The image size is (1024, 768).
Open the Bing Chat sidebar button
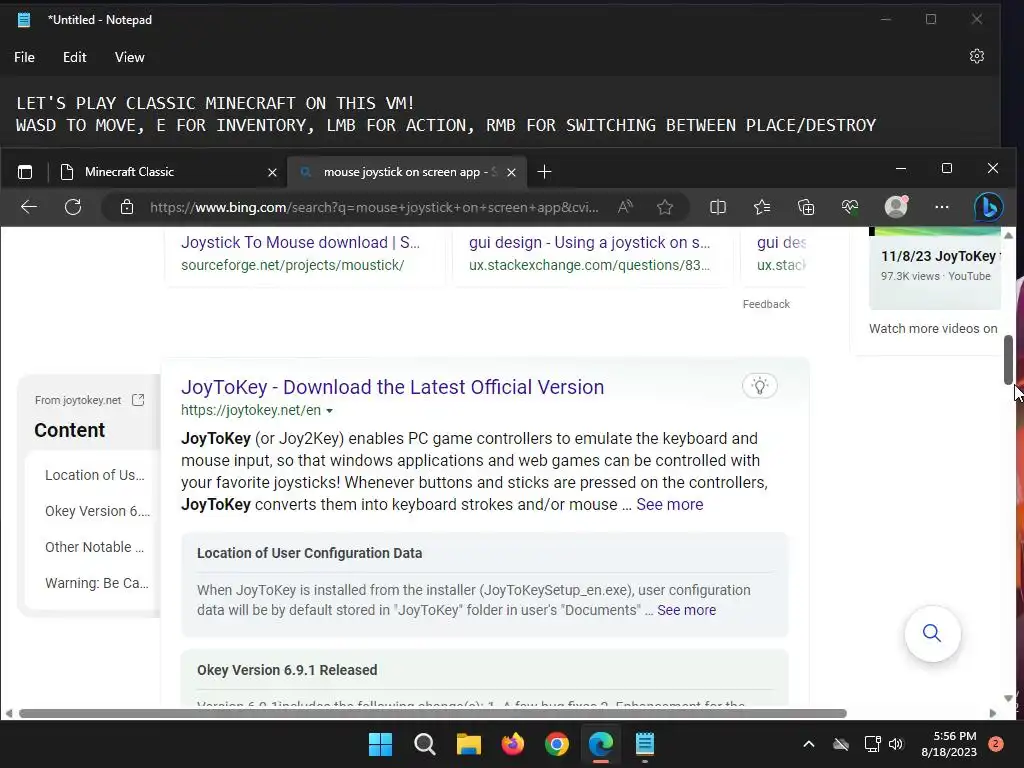(x=989, y=207)
